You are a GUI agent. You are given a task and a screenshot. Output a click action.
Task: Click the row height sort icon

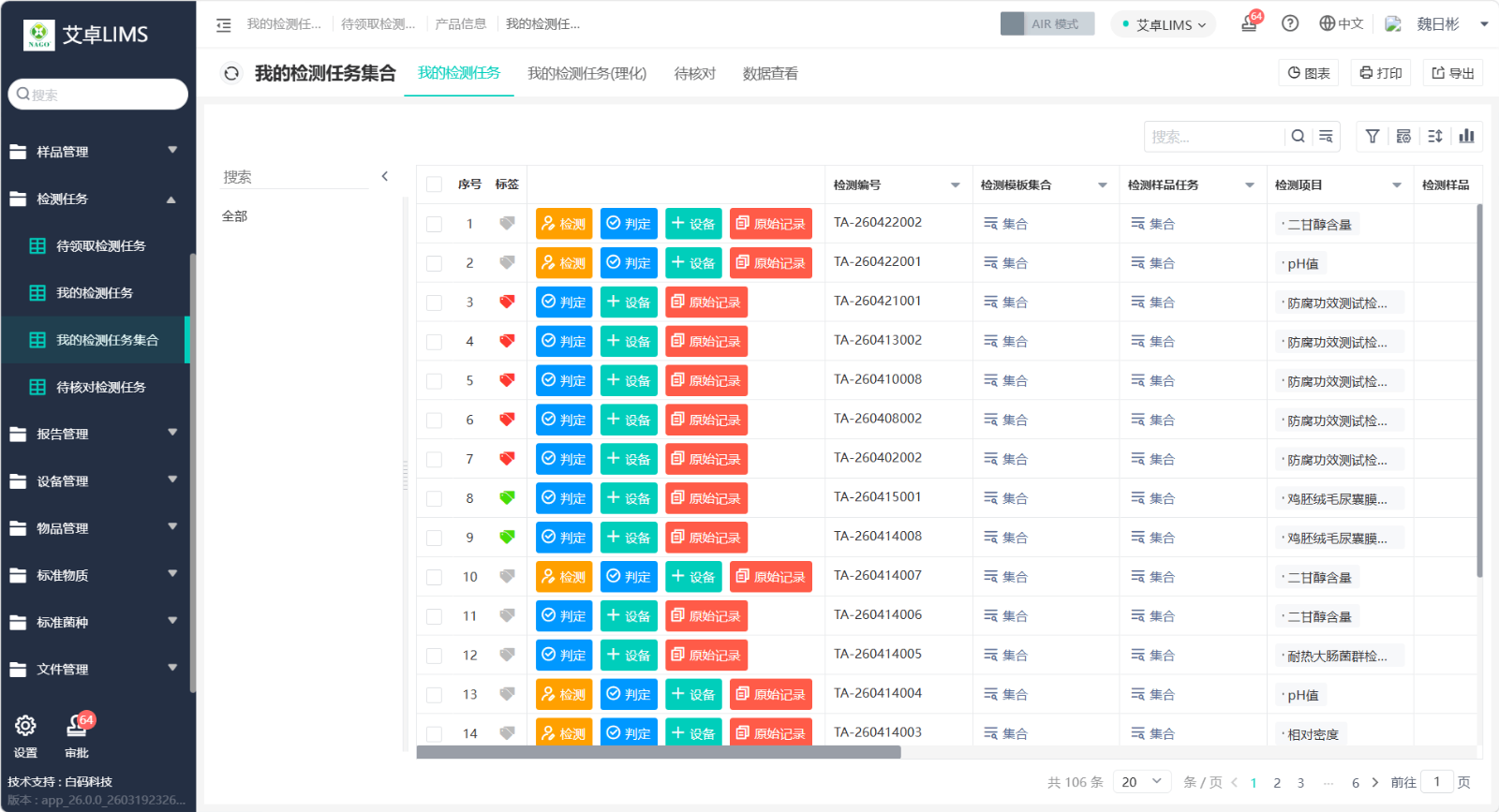(1435, 137)
